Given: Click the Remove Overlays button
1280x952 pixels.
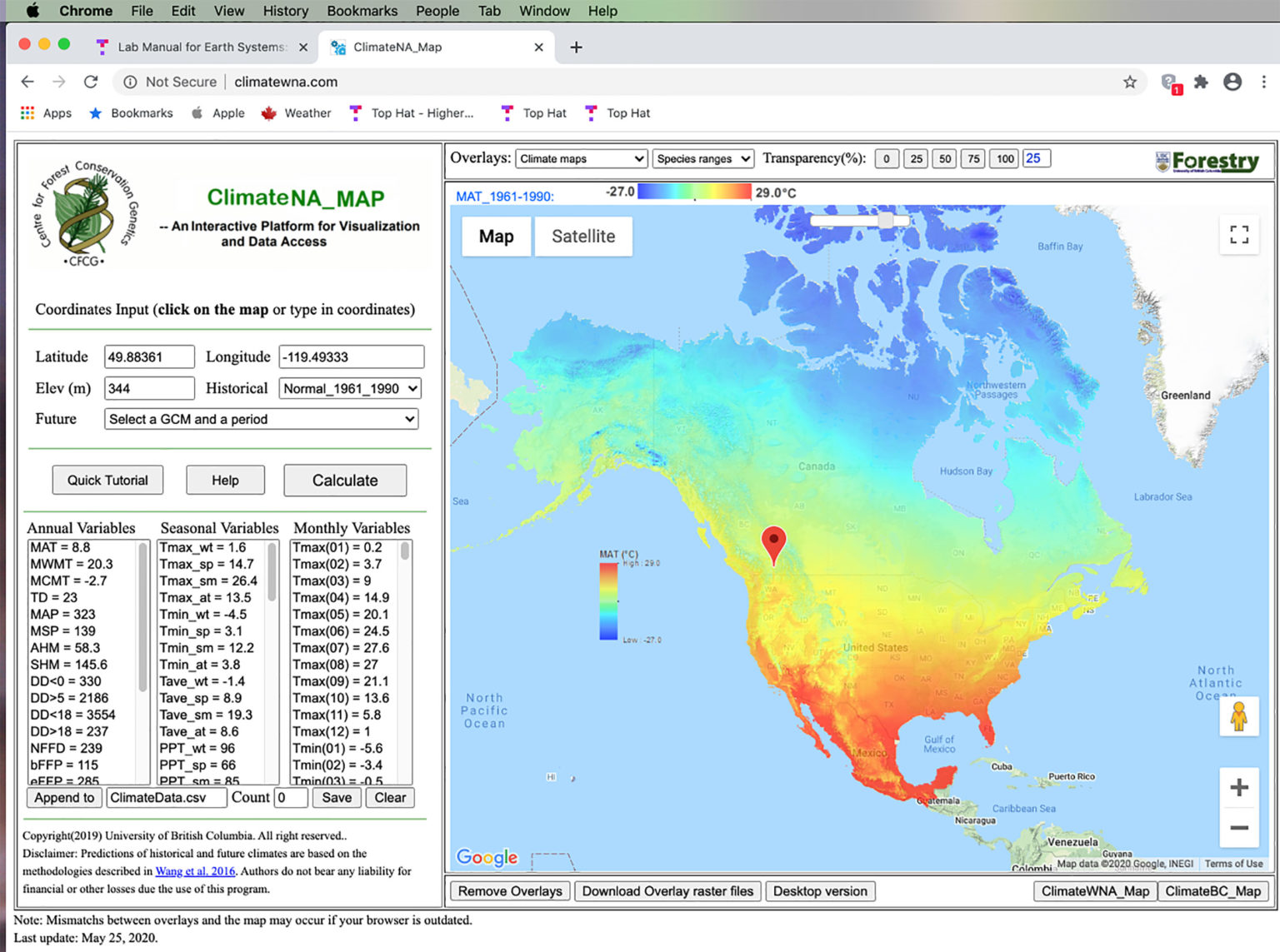Looking at the screenshot, I should point(509,890).
